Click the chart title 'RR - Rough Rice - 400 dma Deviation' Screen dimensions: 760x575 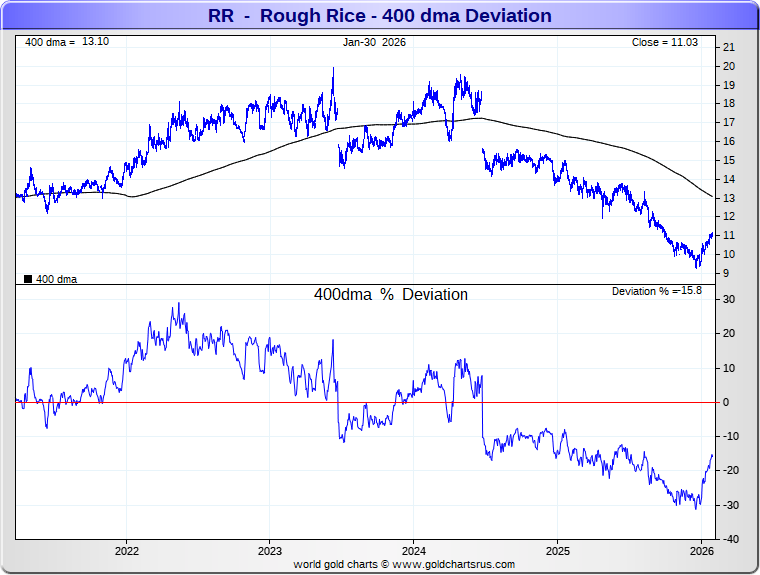tap(380, 16)
